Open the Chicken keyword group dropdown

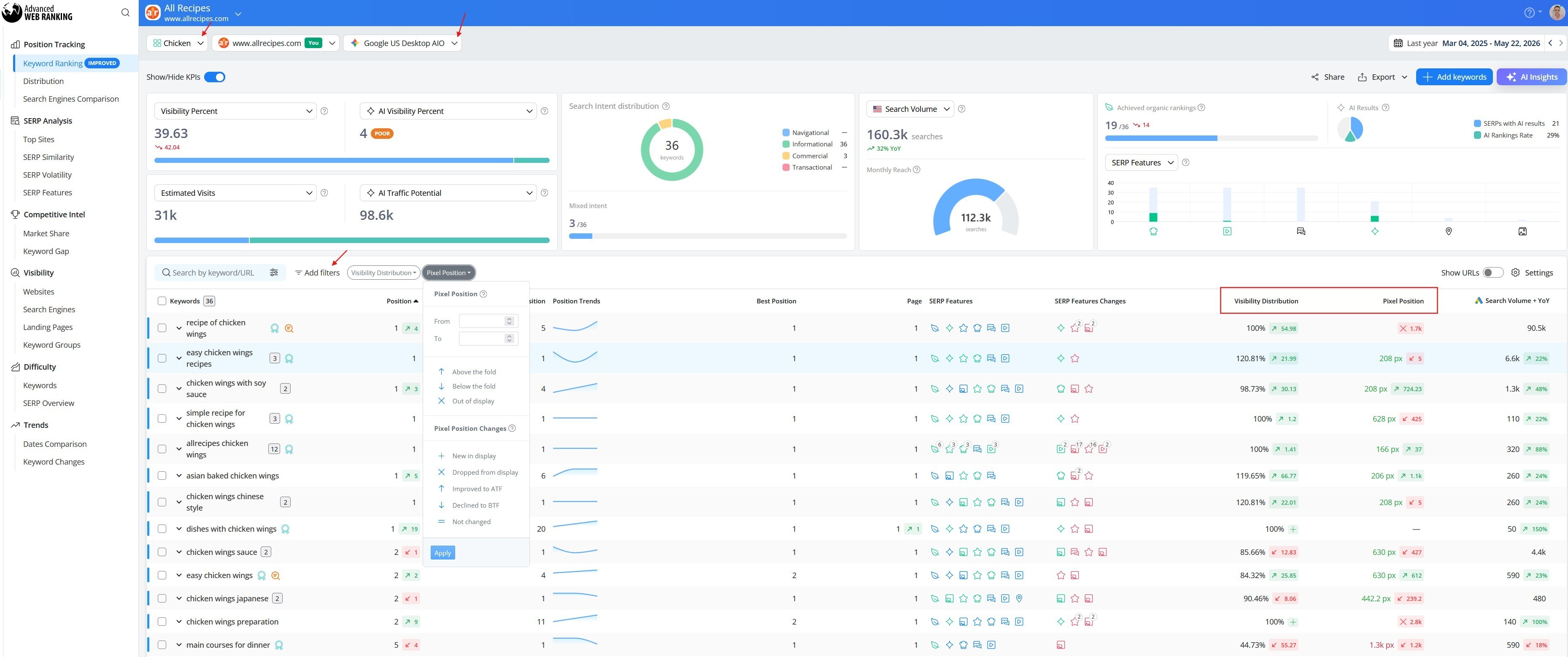click(178, 43)
